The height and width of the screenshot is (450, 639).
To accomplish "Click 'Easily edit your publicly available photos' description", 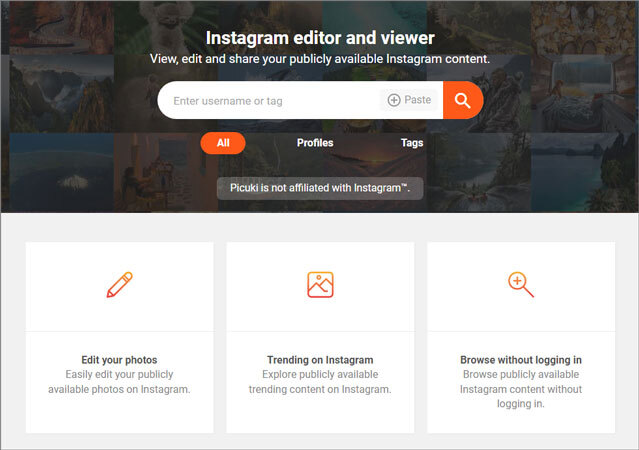I will pos(119,382).
